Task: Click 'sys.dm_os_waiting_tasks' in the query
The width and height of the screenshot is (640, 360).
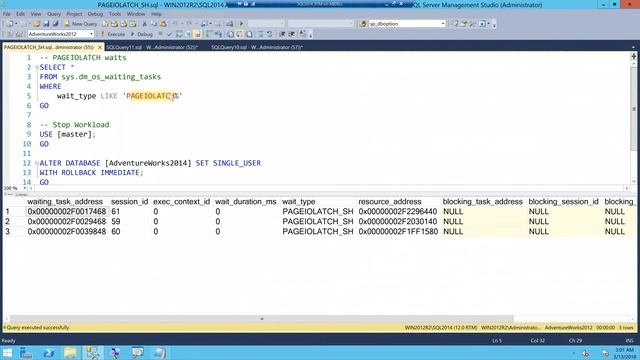Action: tap(111, 77)
